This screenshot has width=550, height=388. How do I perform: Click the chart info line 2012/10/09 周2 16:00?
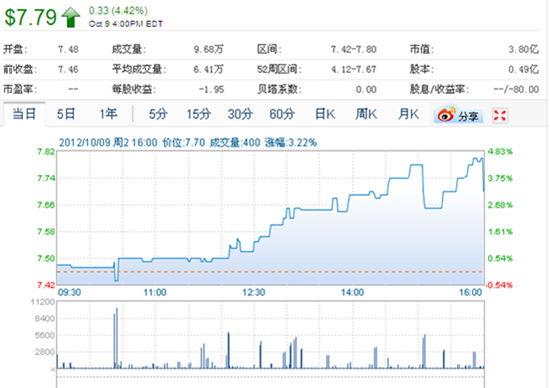pos(108,142)
